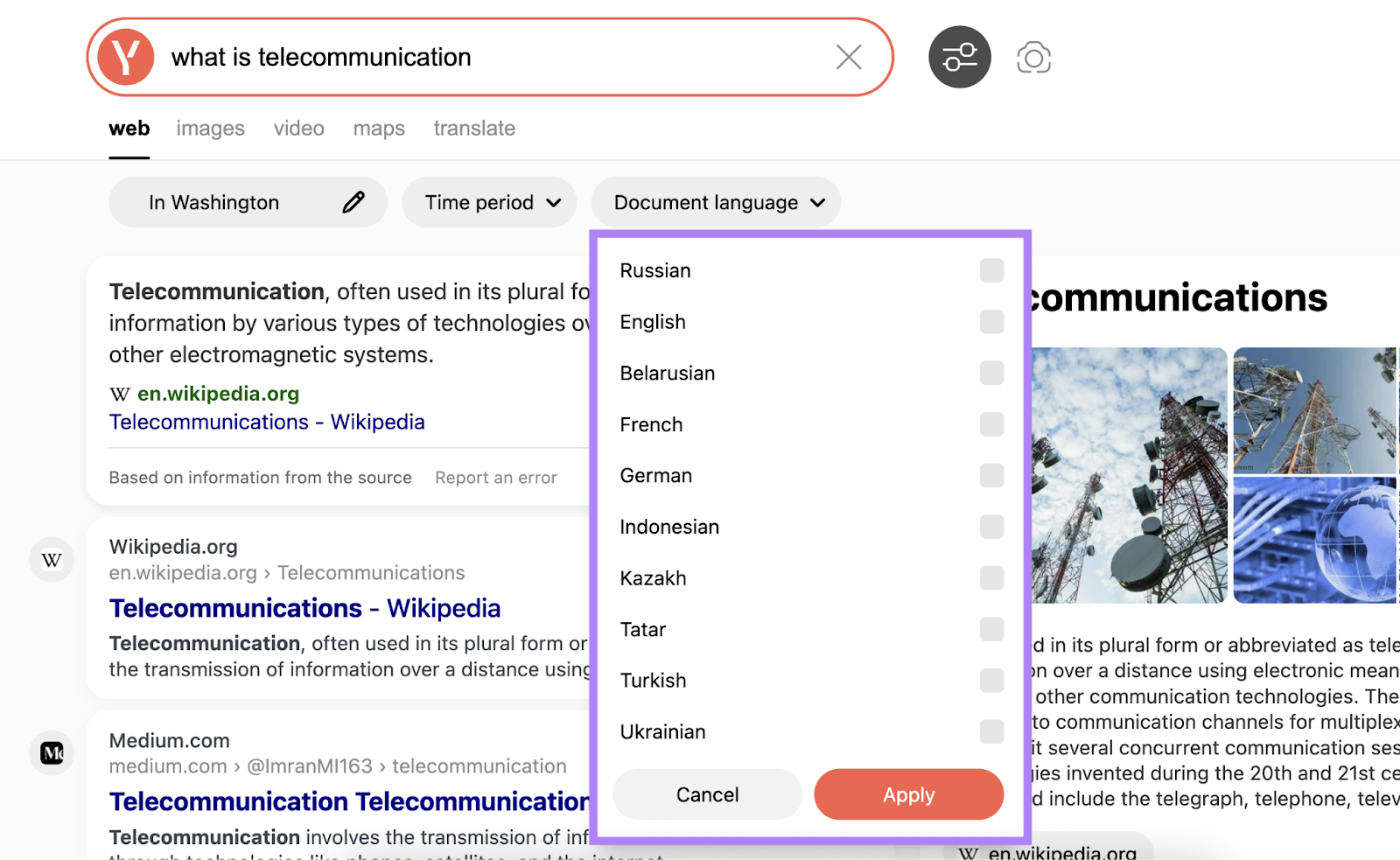Screen dimensions: 1400x860
Task: Open the search settings filter icon
Action: click(959, 56)
